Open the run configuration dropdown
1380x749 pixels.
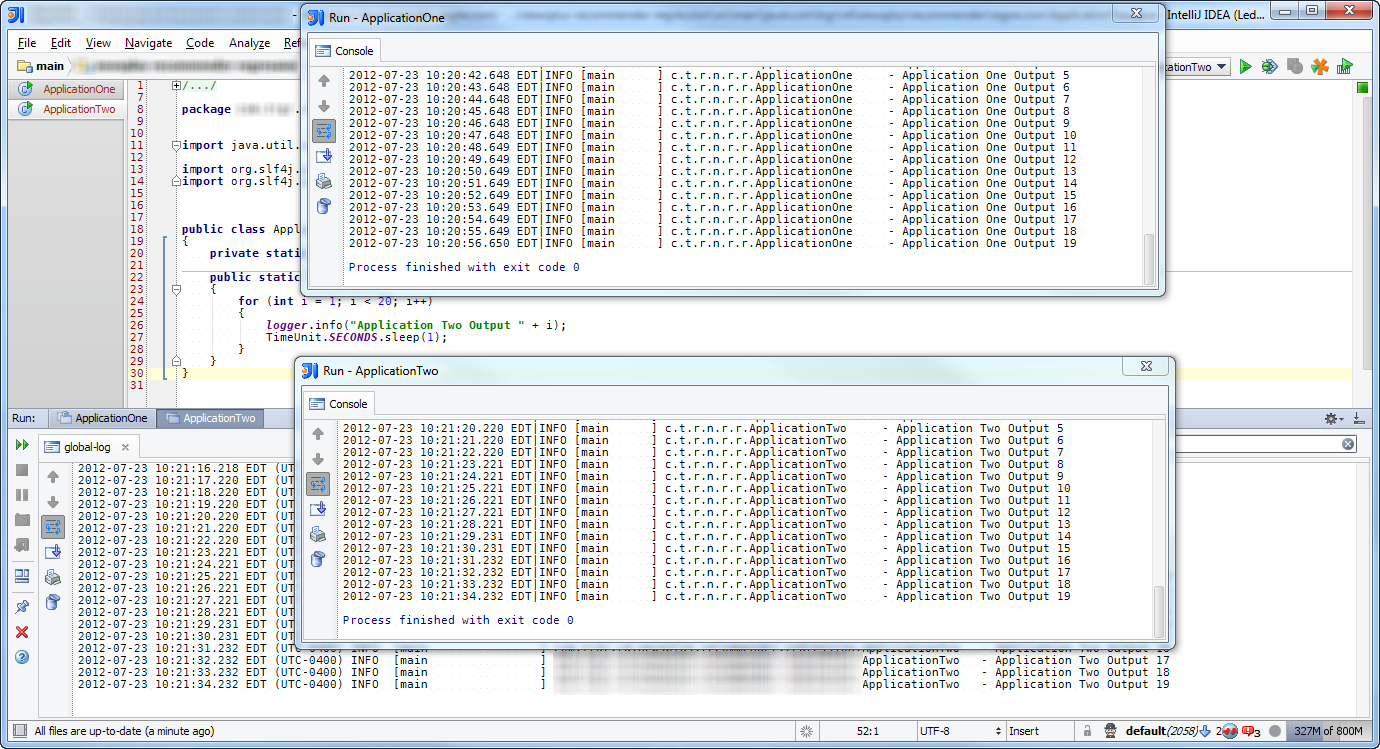tap(1222, 67)
